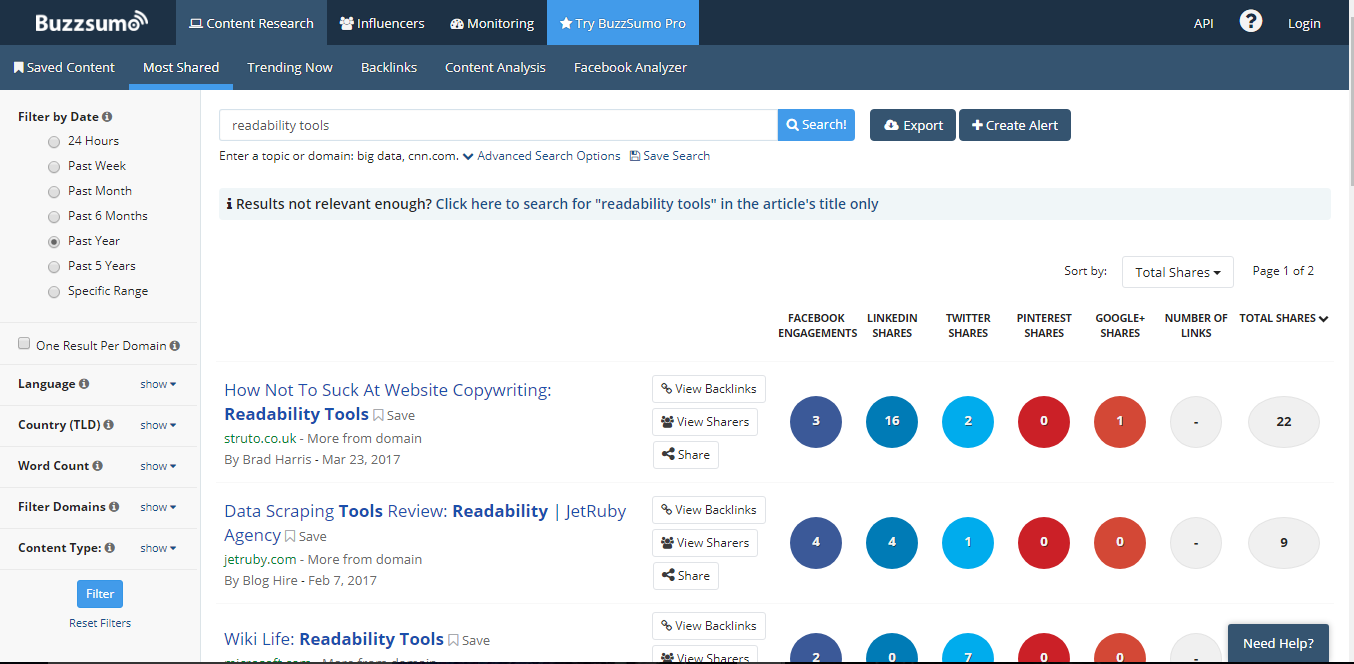Click the Save Search link
The height and width of the screenshot is (664, 1354).
pos(670,156)
